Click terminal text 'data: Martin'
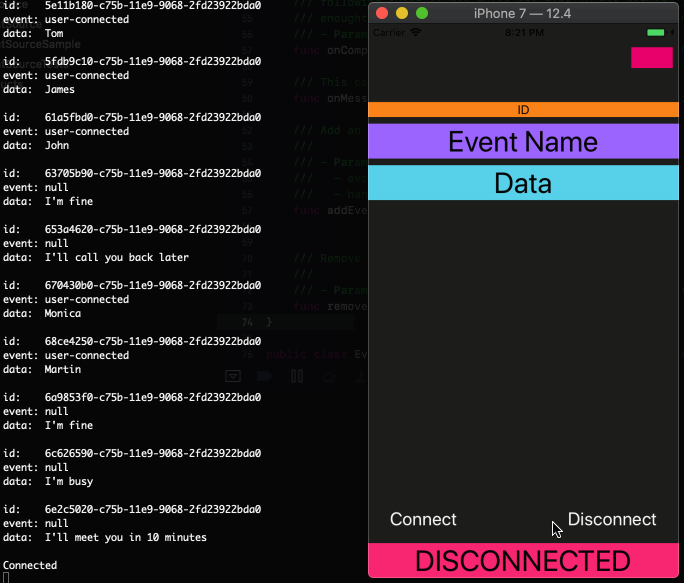 tap(42, 369)
